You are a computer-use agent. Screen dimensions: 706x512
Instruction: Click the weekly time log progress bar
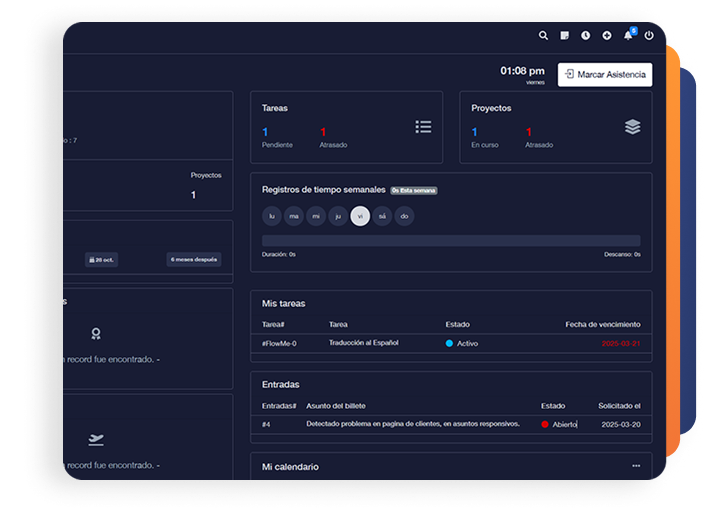tap(451, 240)
